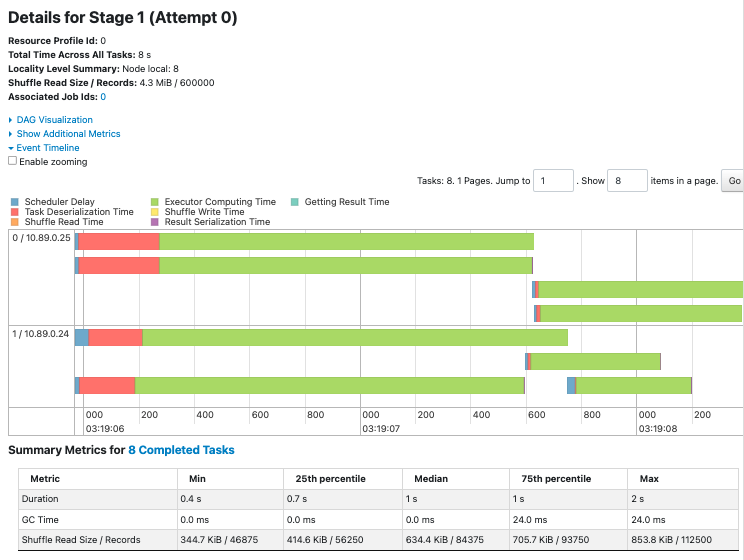Viewport: 744px width, 560px height.
Task: Click the Duration Max value 2 s
Action: click(x=638, y=499)
